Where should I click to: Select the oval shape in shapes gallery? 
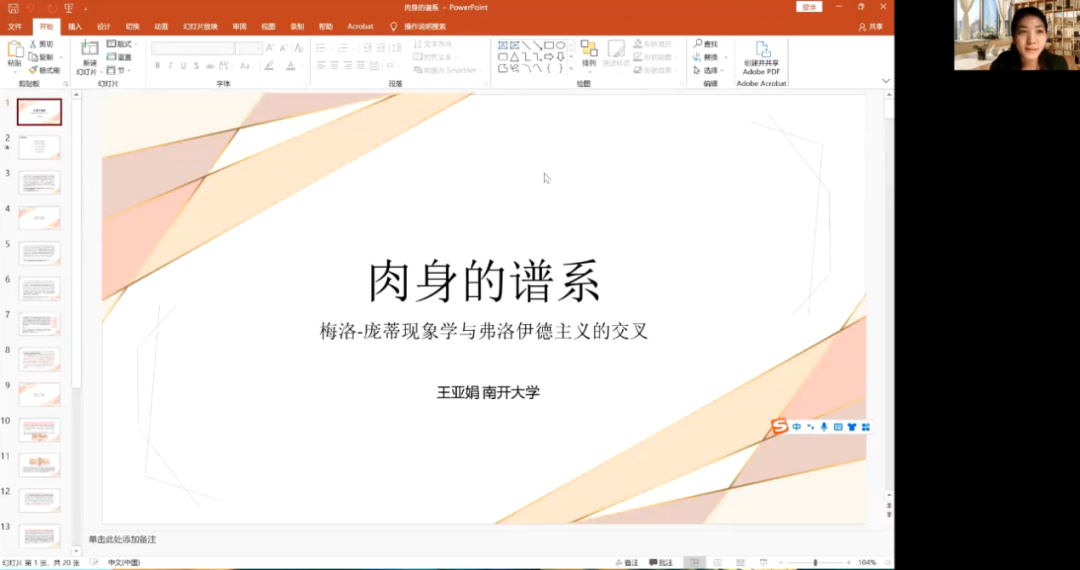(561, 45)
